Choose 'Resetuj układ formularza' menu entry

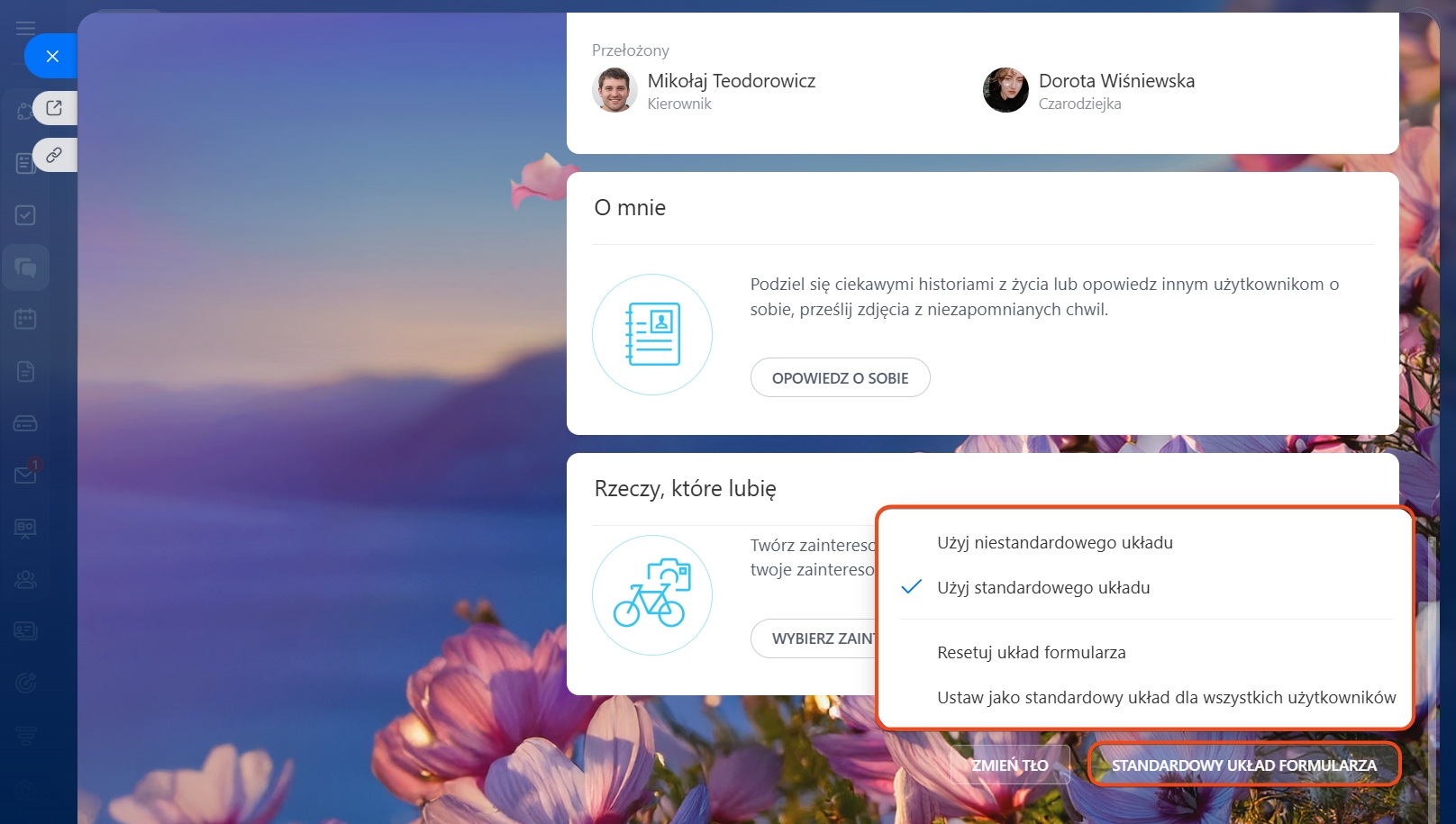pos(1031,653)
